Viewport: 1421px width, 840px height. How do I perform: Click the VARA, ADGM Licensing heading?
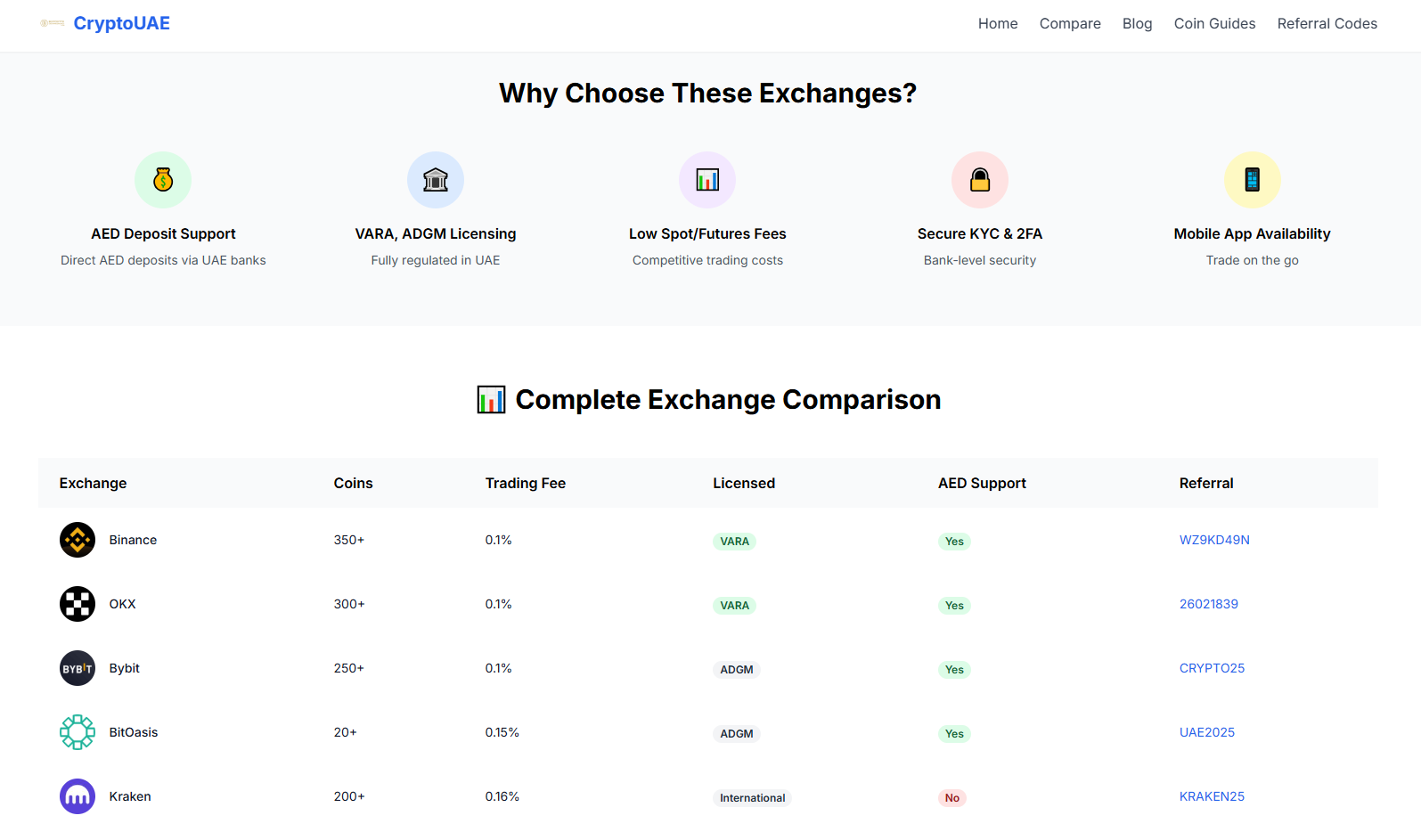436,233
